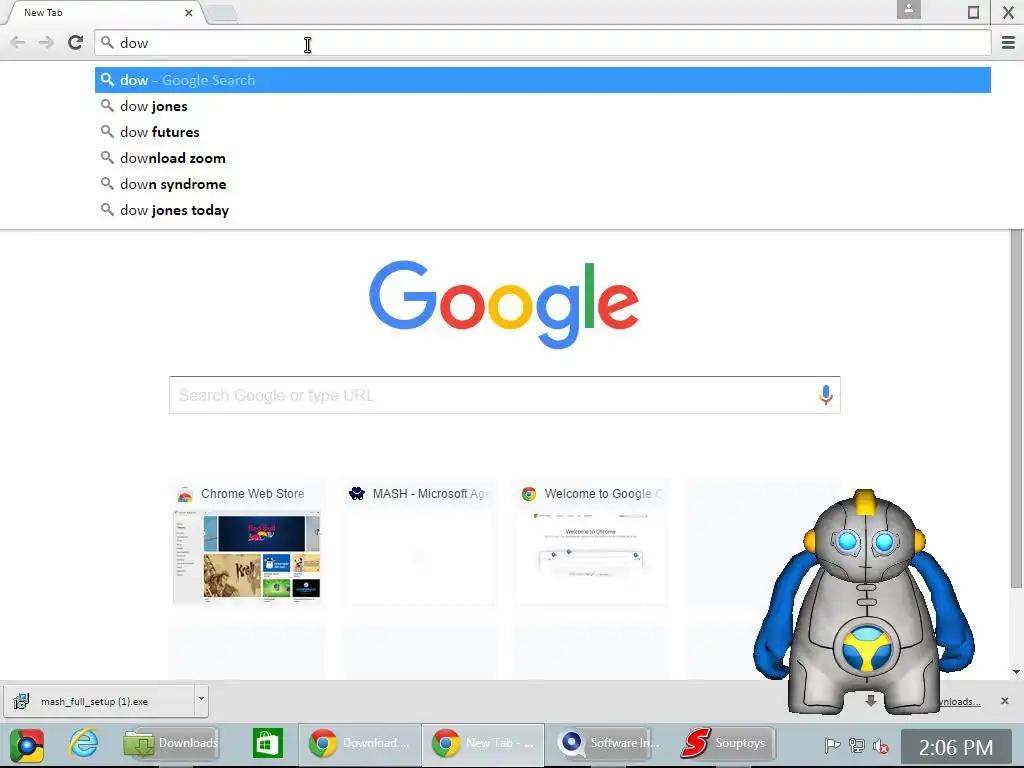Viewport: 1024px width, 768px height.
Task: Focus the 'Search Google or type URL' box
Action: click(504, 395)
